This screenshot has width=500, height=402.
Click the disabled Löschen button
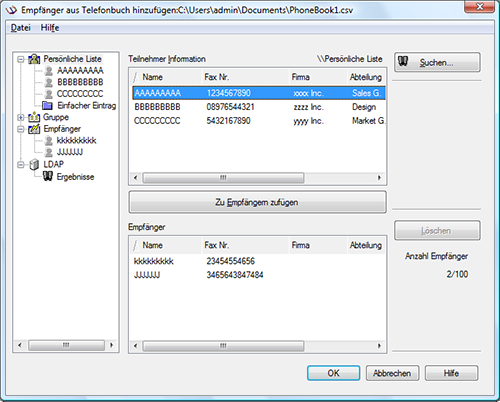437,230
